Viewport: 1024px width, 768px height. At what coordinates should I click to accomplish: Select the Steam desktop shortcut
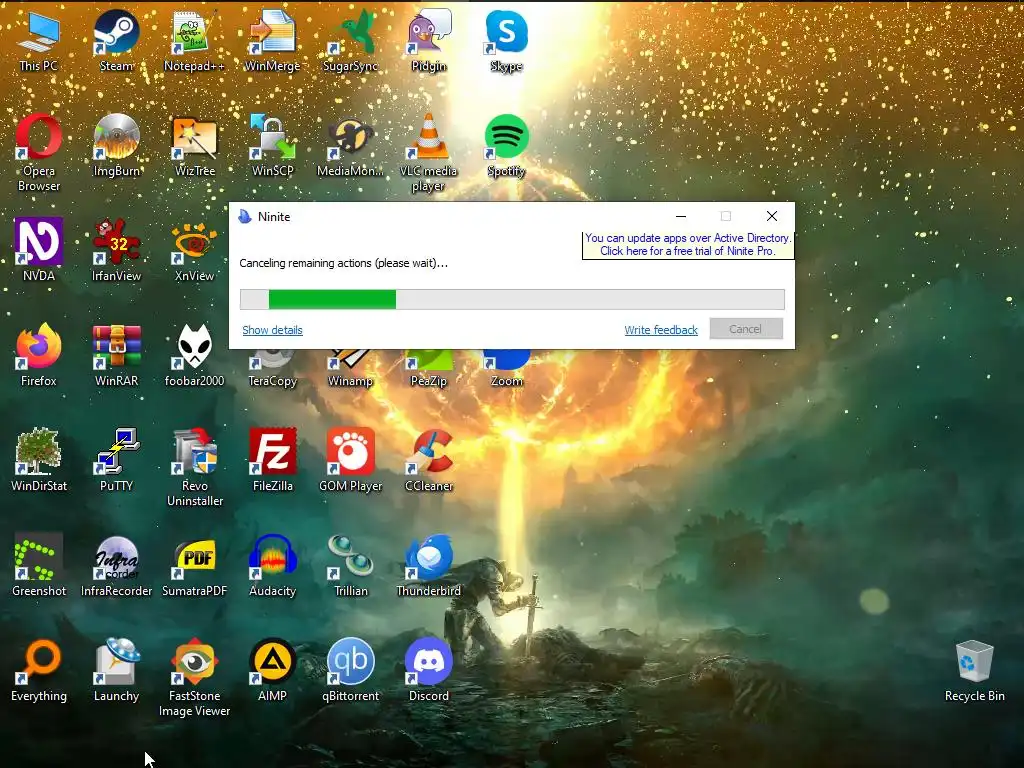pyautogui.click(x=116, y=40)
